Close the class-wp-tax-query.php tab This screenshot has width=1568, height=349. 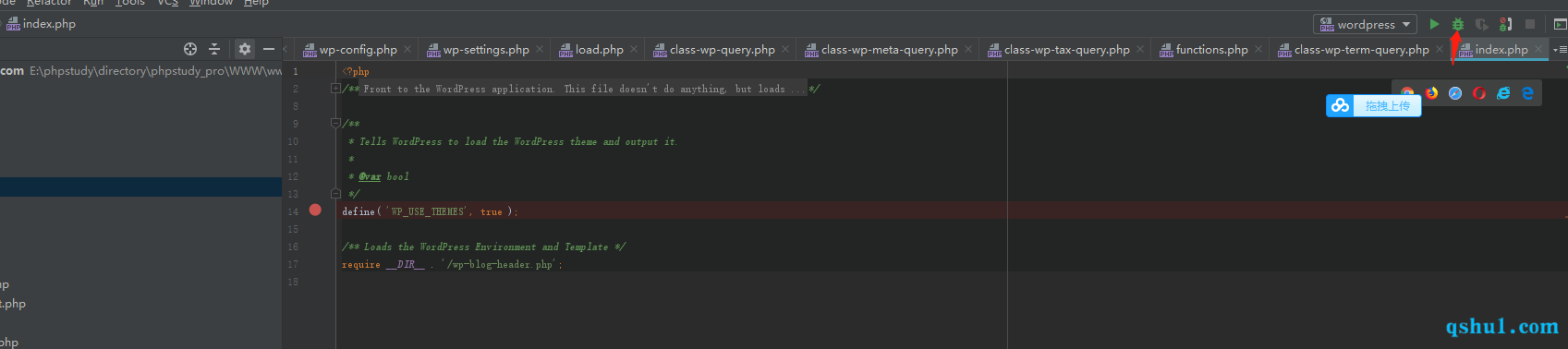point(1140,50)
